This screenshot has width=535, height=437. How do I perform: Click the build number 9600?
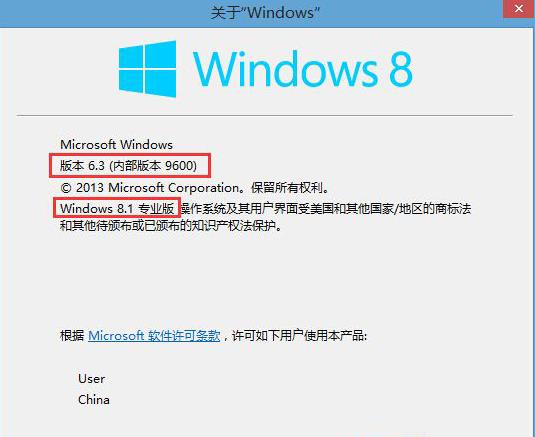click(179, 165)
